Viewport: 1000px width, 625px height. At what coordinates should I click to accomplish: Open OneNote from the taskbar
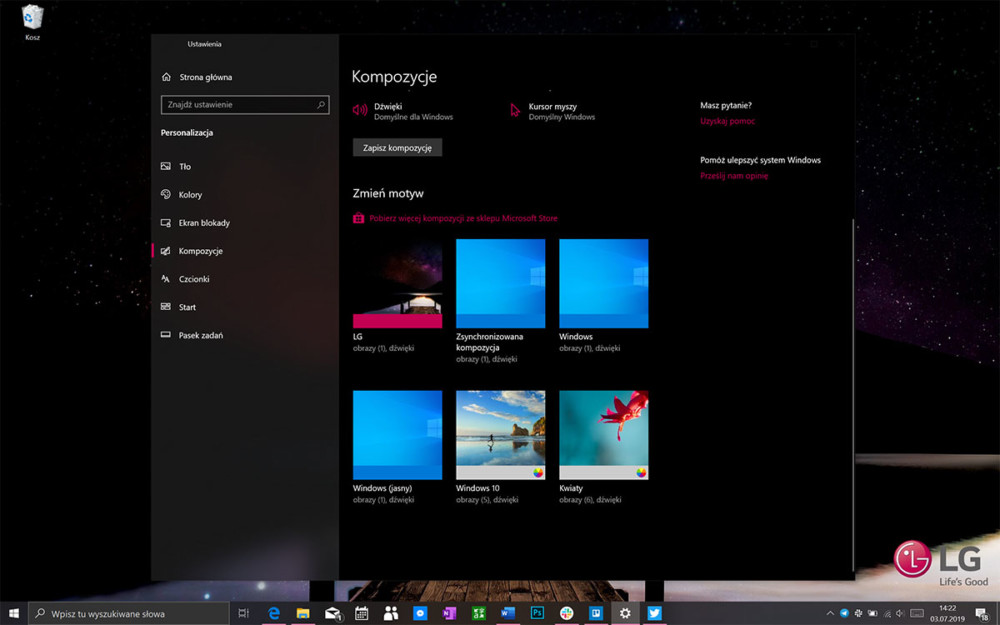(x=450, y=614)
